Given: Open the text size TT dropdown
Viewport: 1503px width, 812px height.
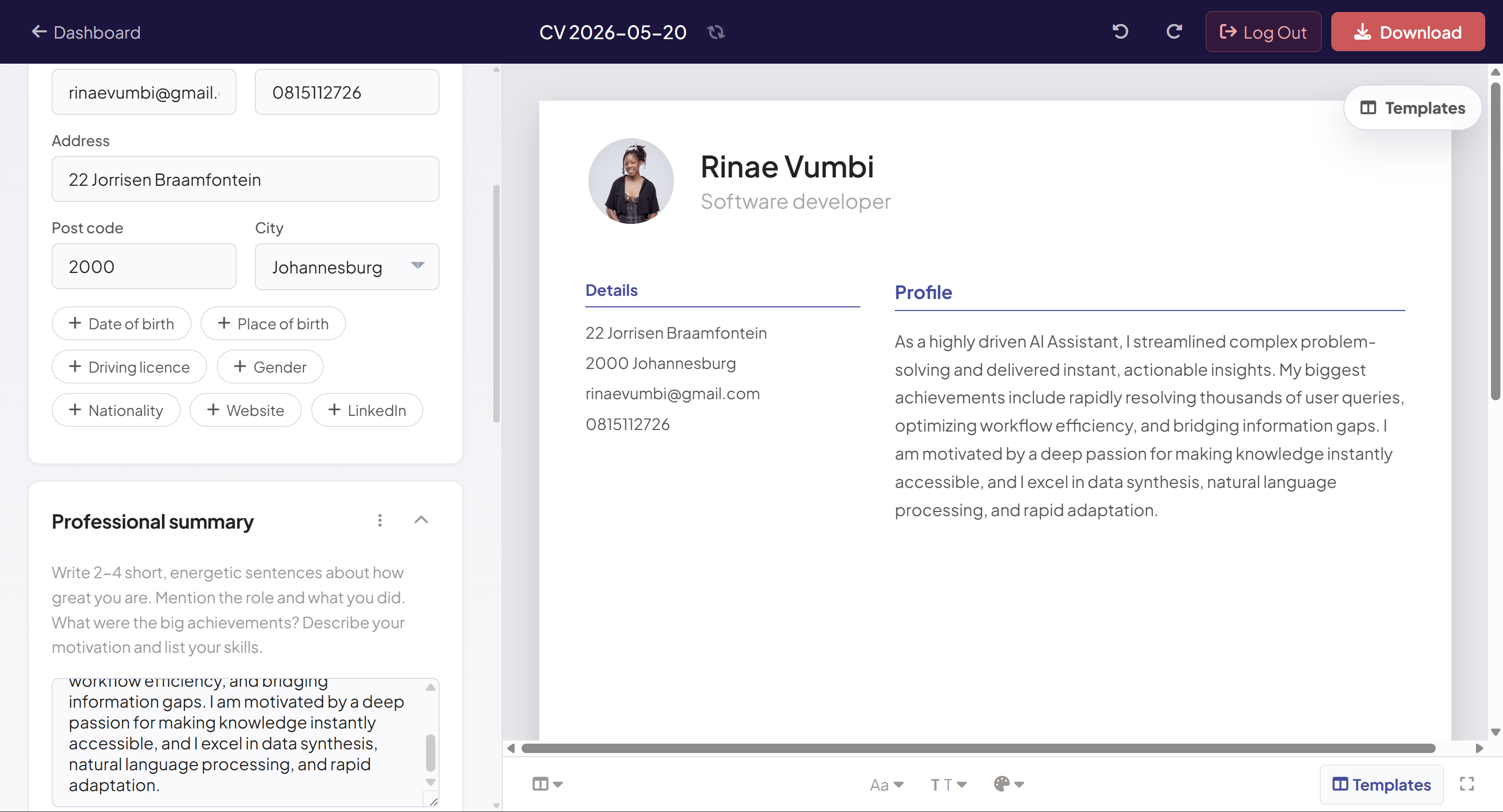Looking at the screenshot, I should [x=948, y=784].
